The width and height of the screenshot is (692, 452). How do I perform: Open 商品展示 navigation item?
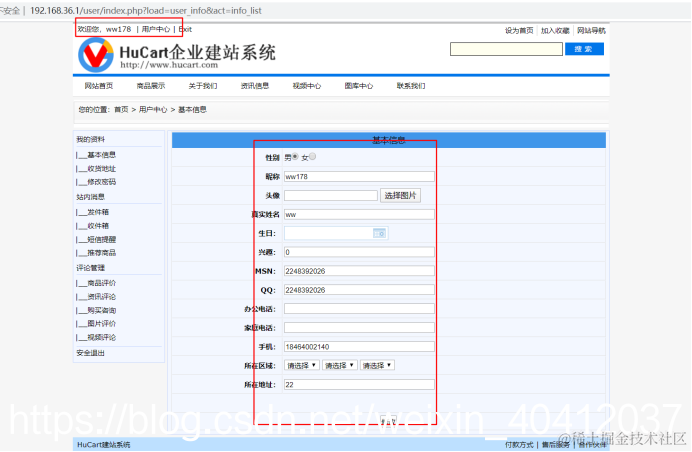tap(151, 86)
